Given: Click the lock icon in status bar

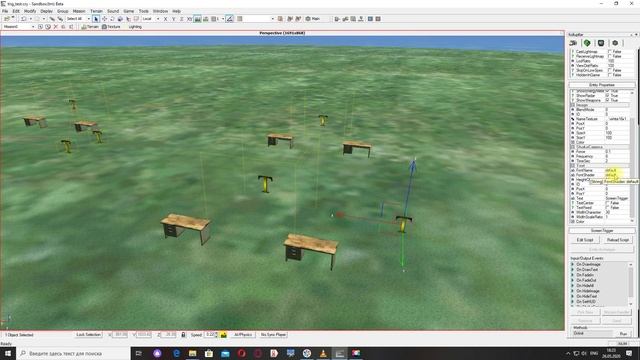Looking at the screenshot, I should [x=183, y=335].
